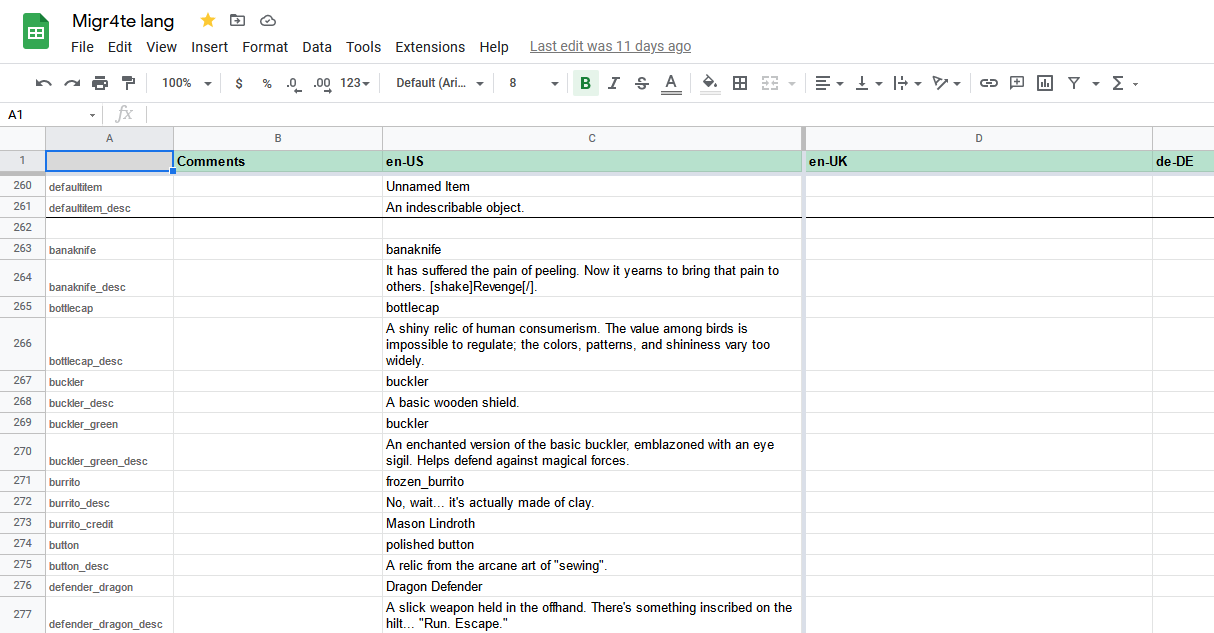The height and width of the screenshot is (633, 1214).
Task: Click the add comment icon
Action: click(x=1017, y=83)
